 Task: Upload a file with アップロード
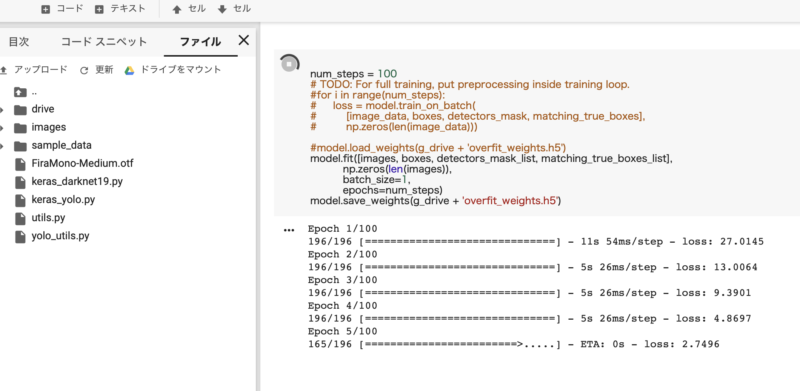[34, 70]
